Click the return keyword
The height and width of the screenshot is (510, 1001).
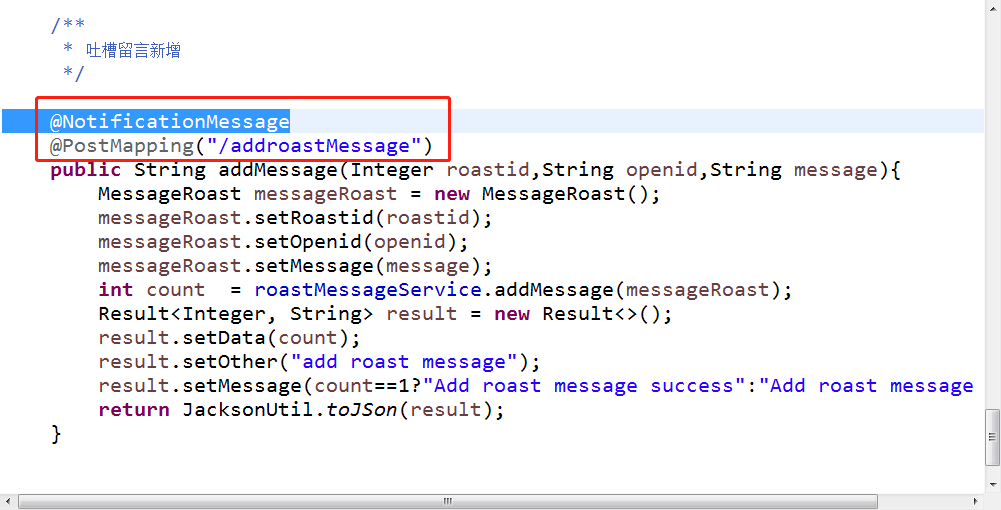point(134,410)
